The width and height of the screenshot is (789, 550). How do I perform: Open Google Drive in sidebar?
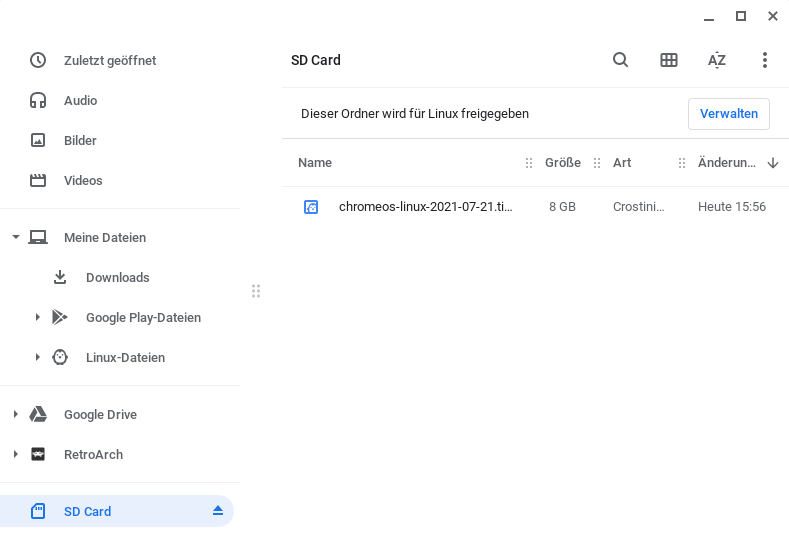(100, 415)
